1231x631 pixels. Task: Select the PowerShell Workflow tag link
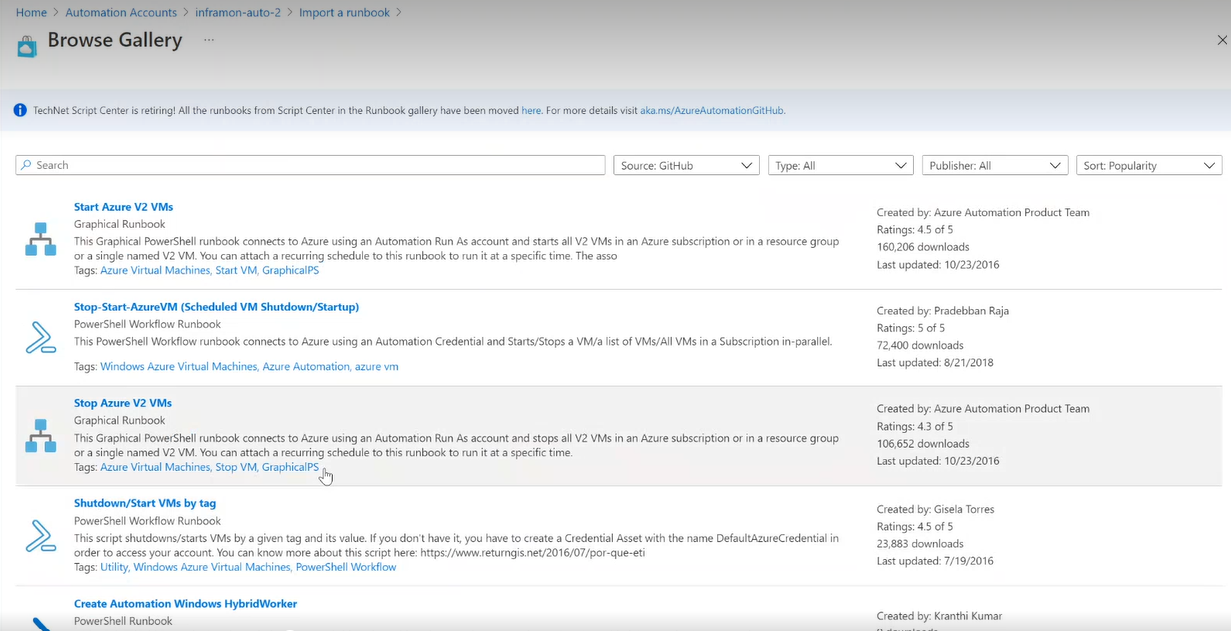point(346,567)
